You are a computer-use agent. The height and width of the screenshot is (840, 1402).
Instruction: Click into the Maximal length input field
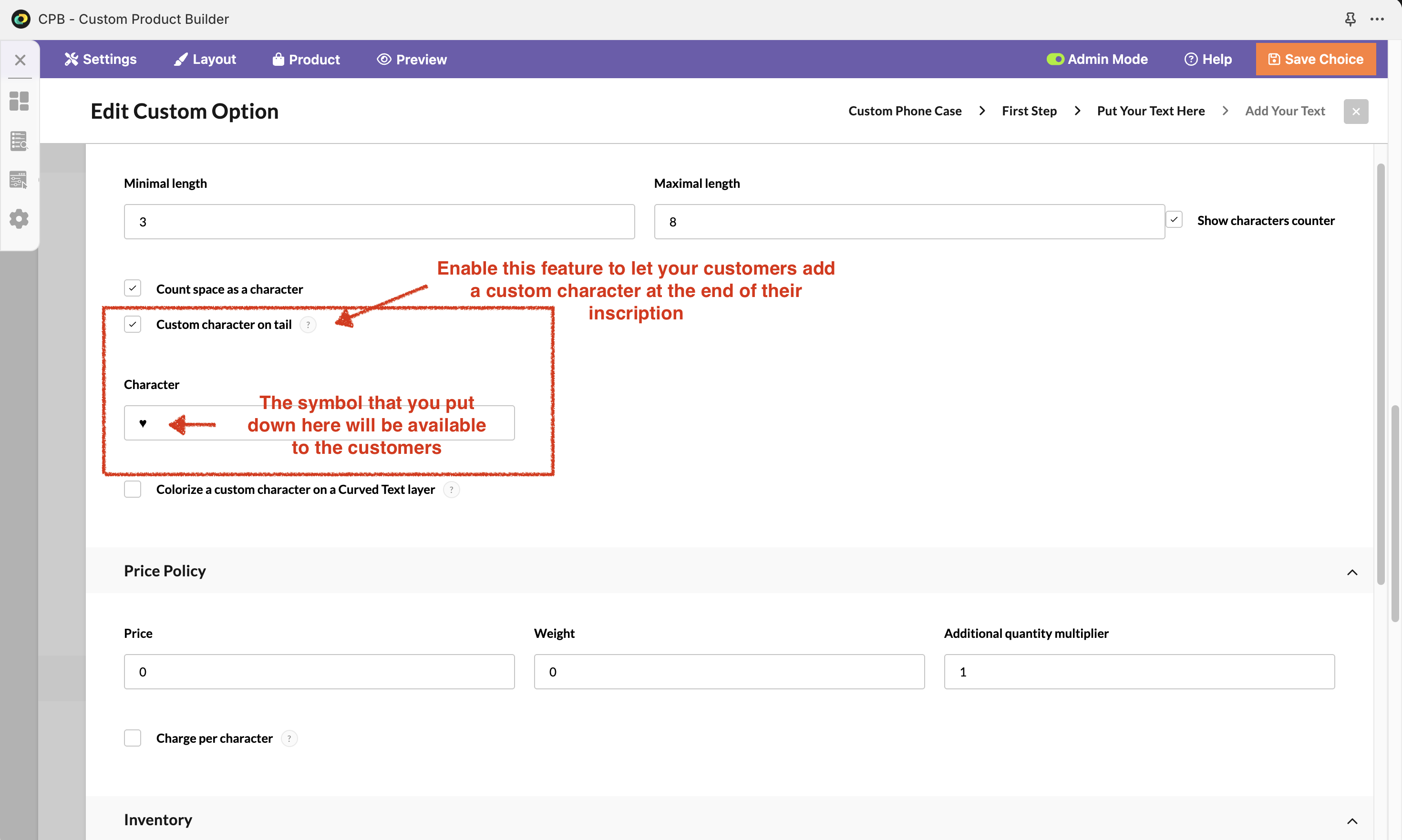click(x=909, y=222)
